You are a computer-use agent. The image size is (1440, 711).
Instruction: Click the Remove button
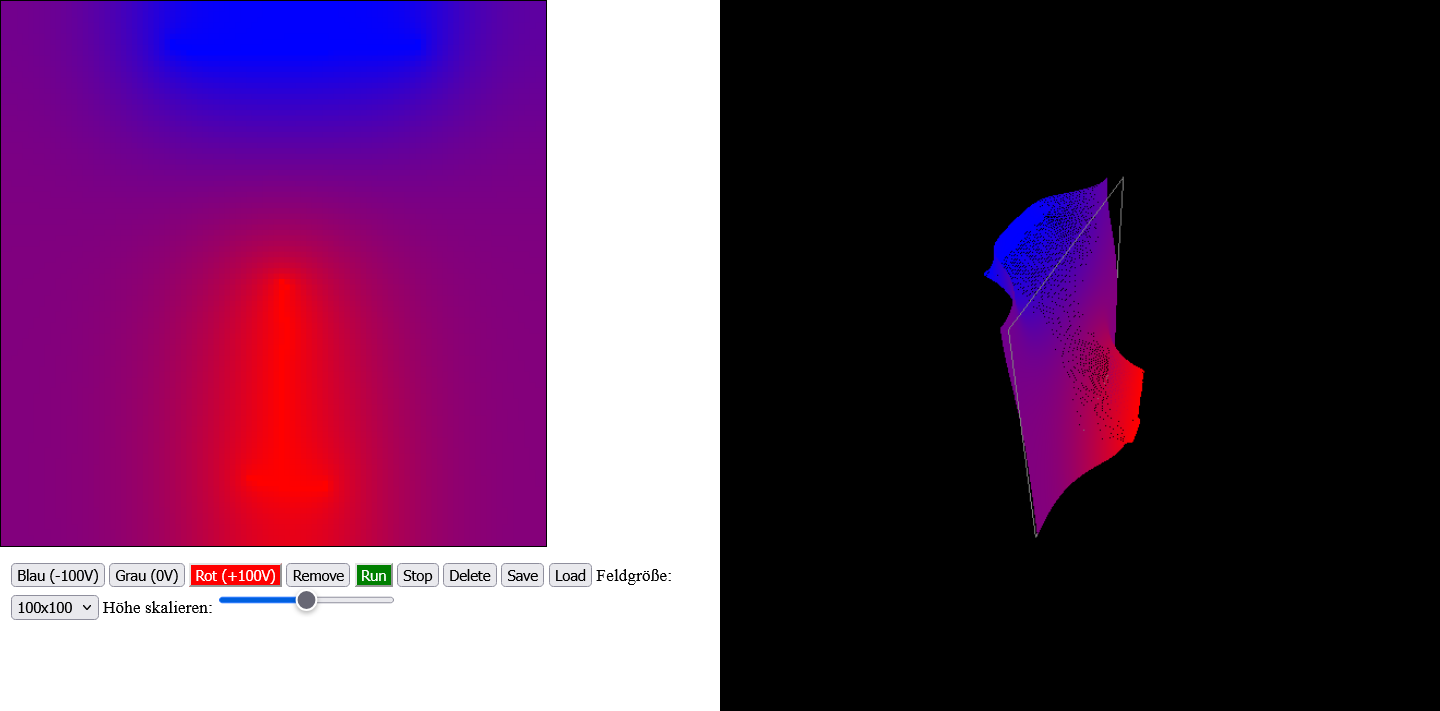pos(318,575)
